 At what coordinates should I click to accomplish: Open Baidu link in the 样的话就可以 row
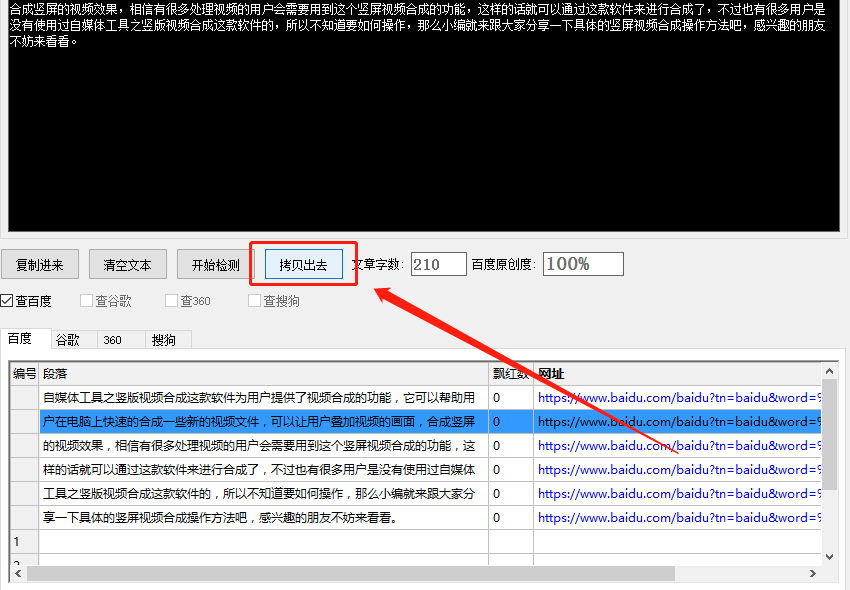(x=679, y=470)
